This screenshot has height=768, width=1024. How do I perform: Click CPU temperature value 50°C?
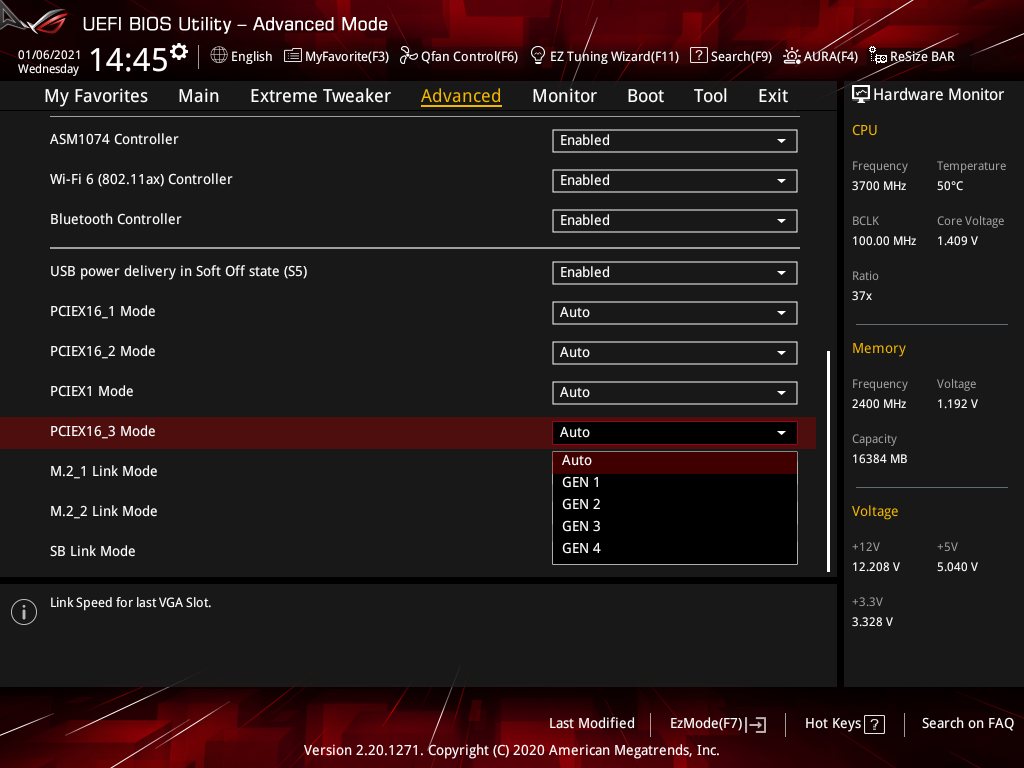[x=950, y=186]
